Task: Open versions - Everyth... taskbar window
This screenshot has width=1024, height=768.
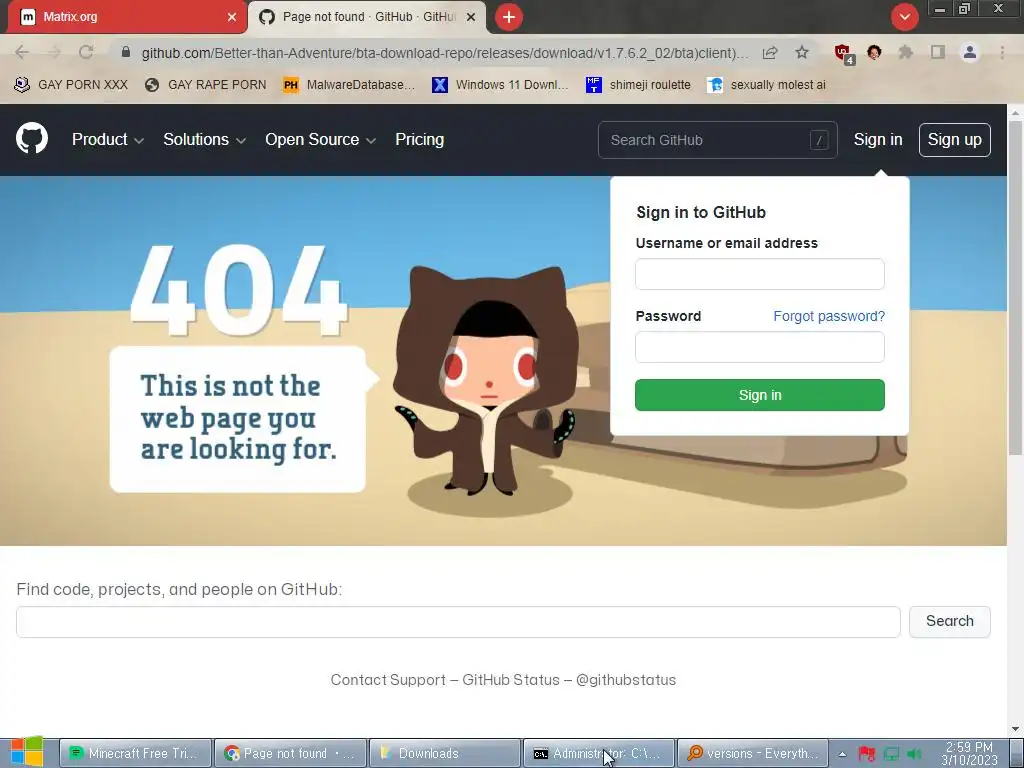Action: (x=753, y=753)
